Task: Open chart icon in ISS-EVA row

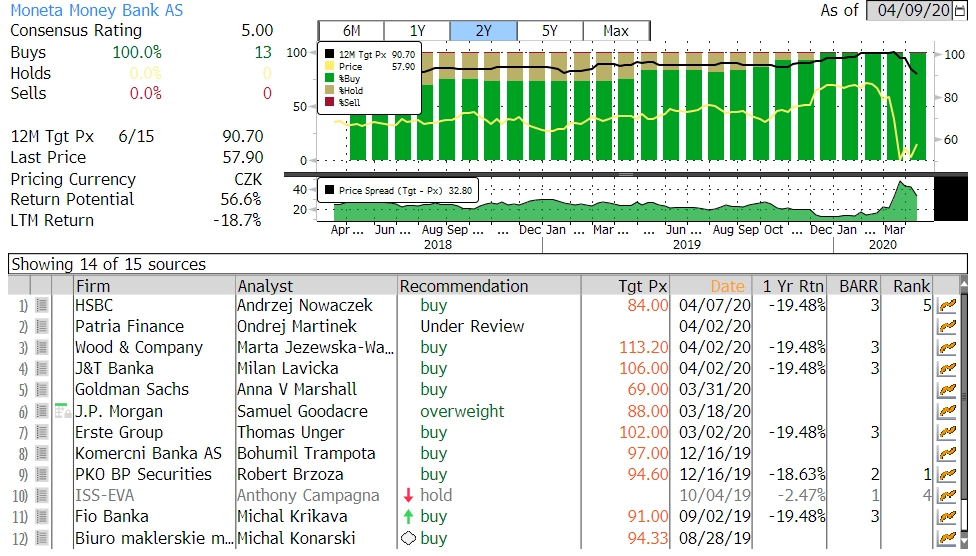Action: (x=947, y=496)
